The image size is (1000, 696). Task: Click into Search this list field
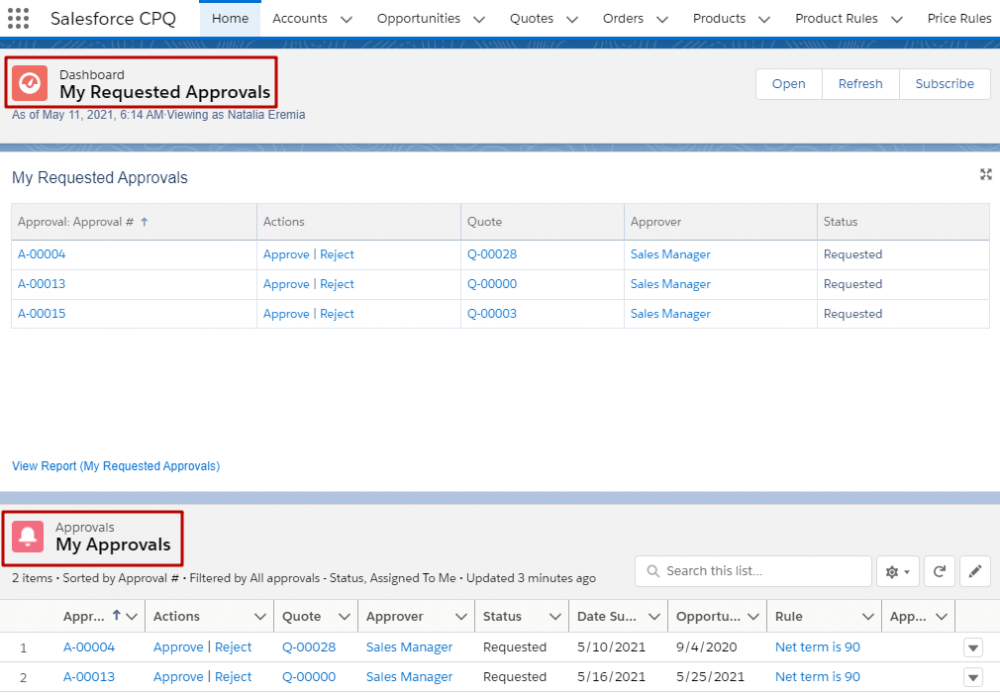[753, 571]
